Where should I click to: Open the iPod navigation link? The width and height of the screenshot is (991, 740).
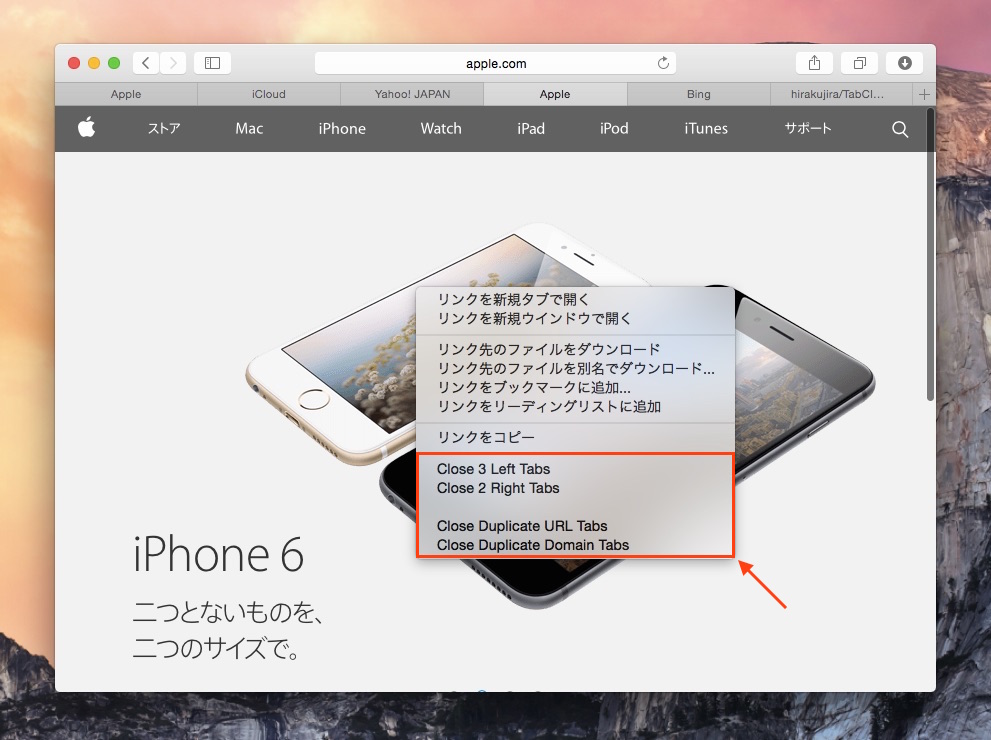pos(614,128)
